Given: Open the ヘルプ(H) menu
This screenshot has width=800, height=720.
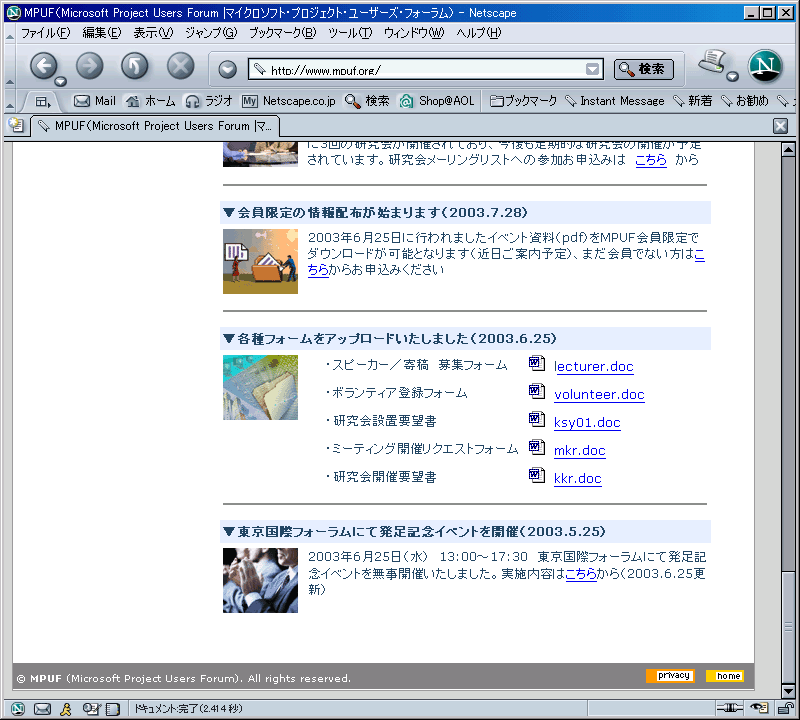Looking at the screenshot, I should pos(479,33).
